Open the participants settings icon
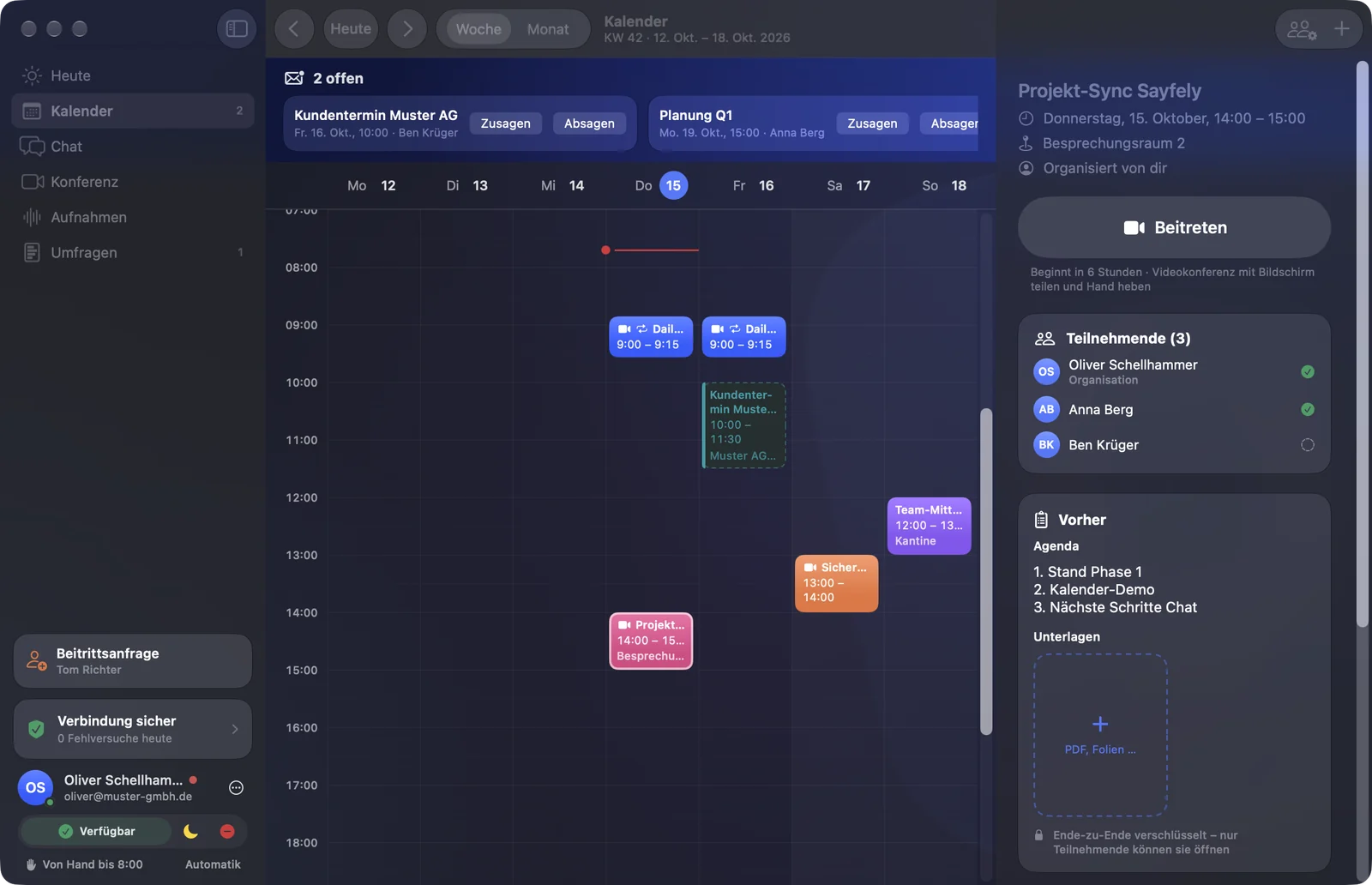The height and width of the screenshot is (885, 1372). (1302, 29)
